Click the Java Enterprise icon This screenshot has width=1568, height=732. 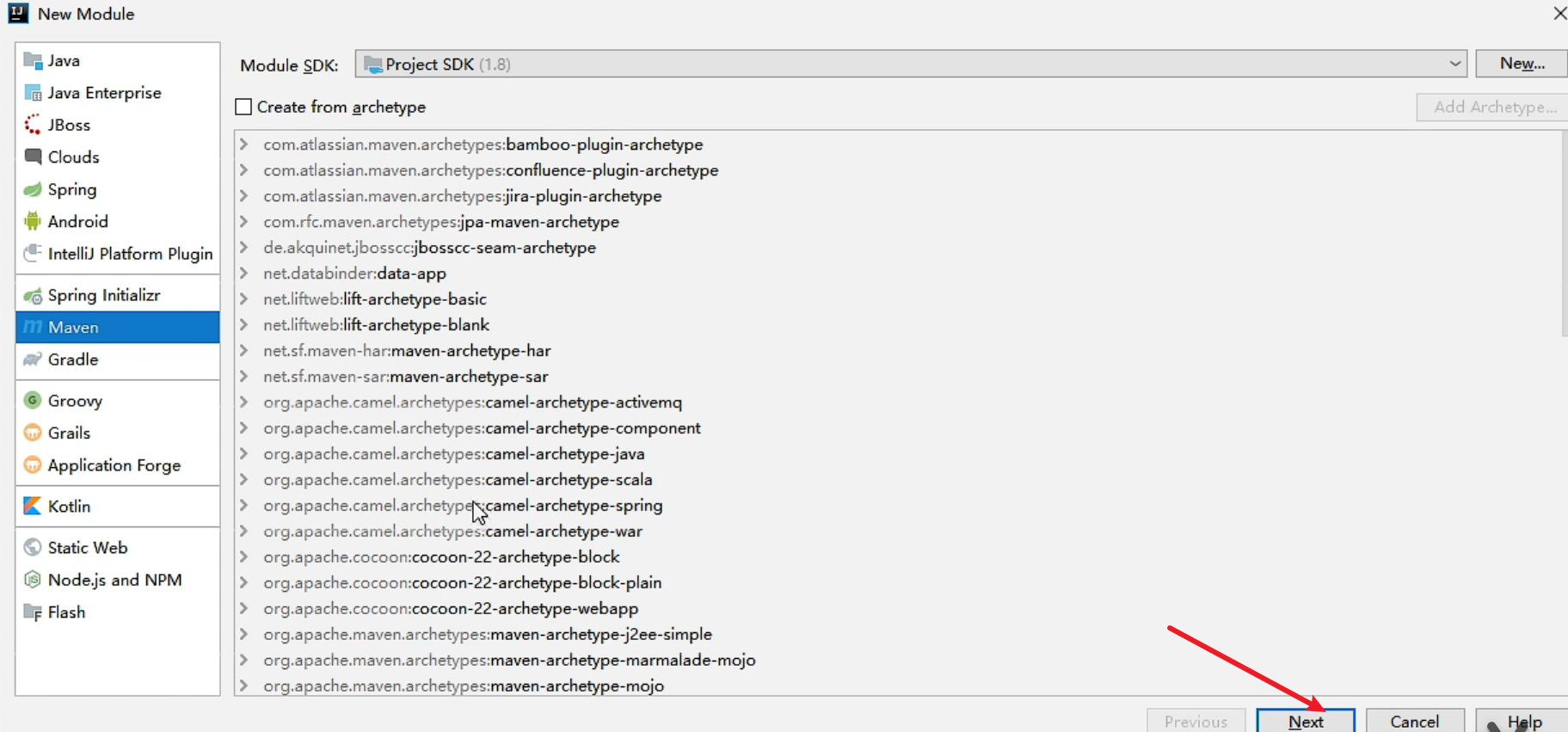coord(33,93)
